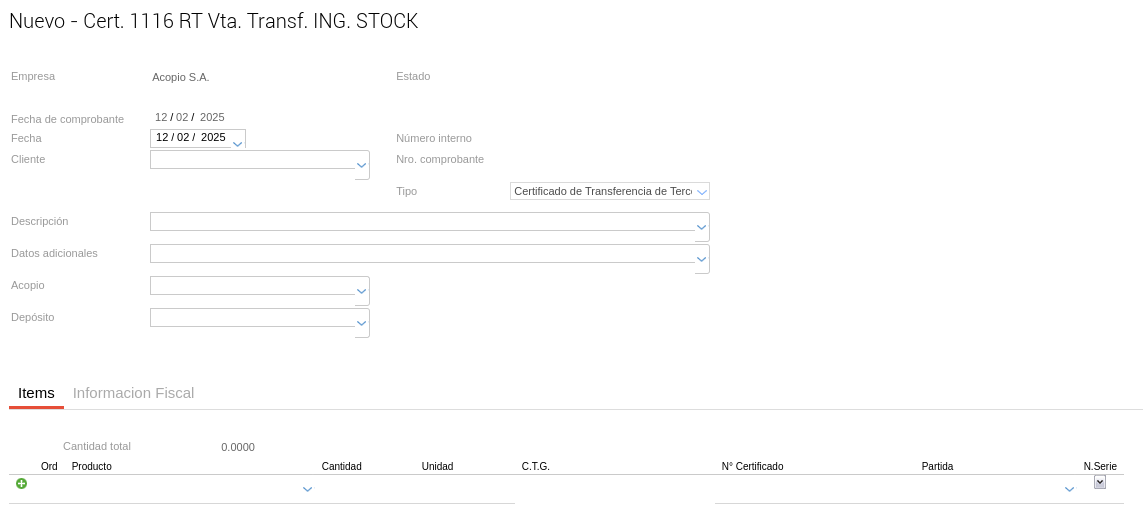The image size is (1143, 517).
Task: Click the Datos adicionales text field
Action: (422, 254)
